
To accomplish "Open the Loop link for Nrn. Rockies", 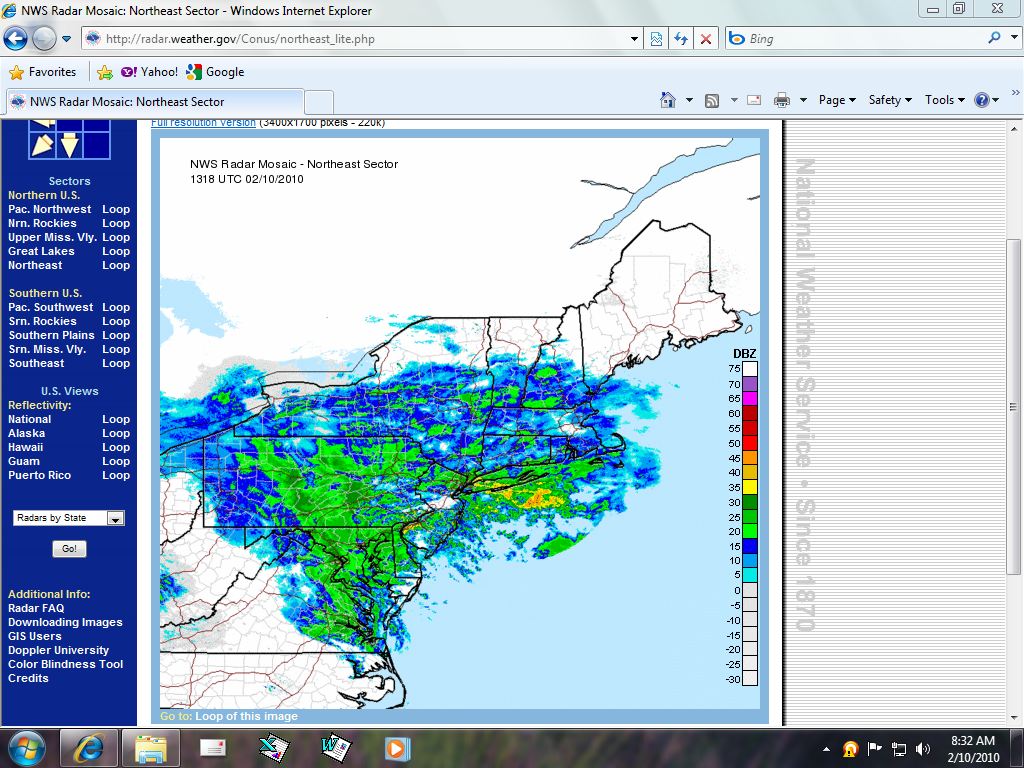I will click(116, 223).
